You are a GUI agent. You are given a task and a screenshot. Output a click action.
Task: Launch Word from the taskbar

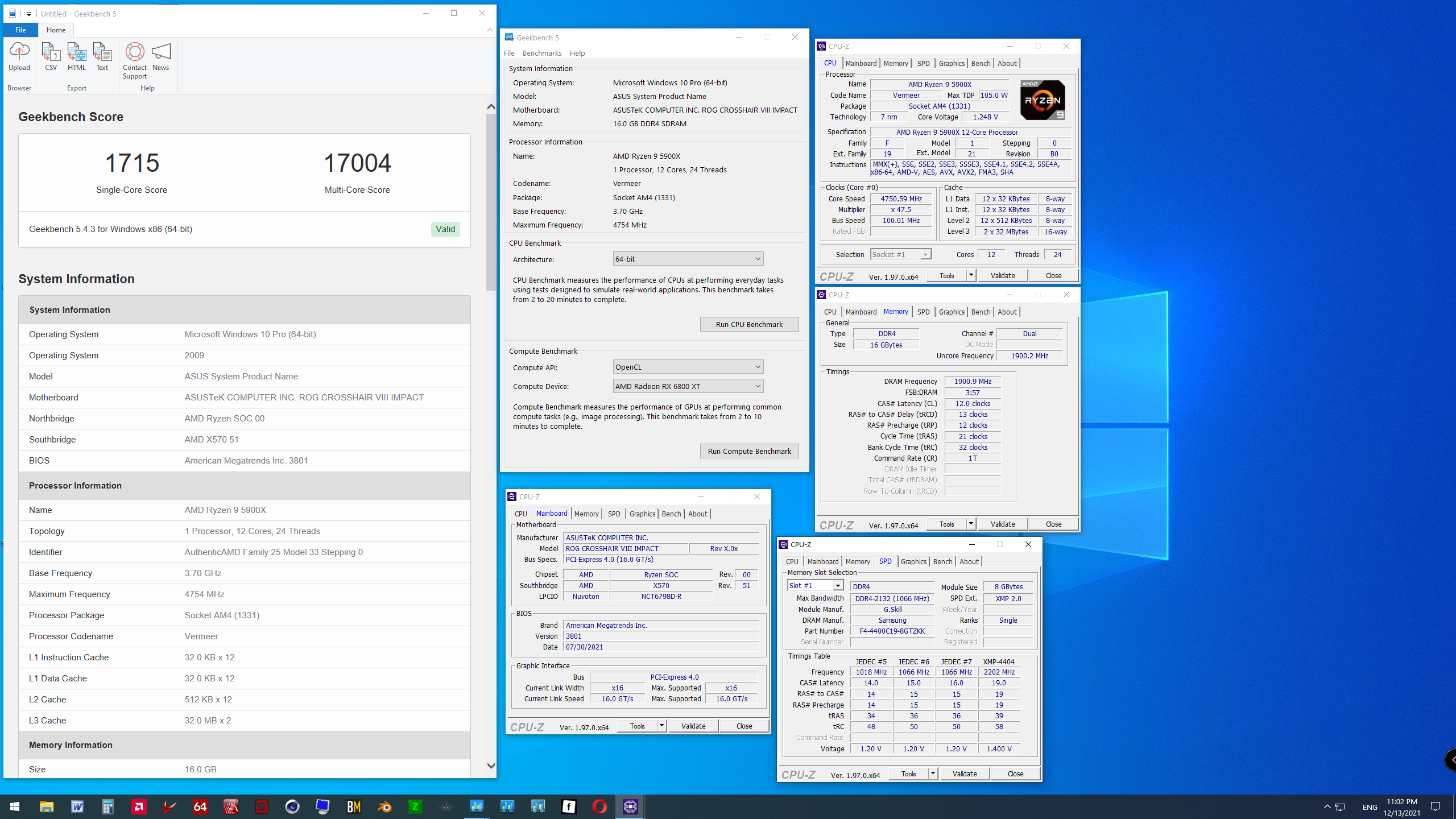coord(77,806)
